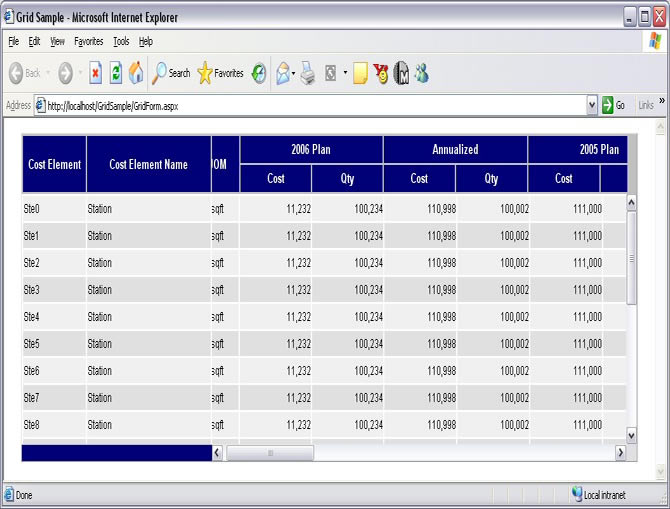
Task: Click the grid vertical scrollbar thumb
Action: pyautogui.click(x=631, y=258)
